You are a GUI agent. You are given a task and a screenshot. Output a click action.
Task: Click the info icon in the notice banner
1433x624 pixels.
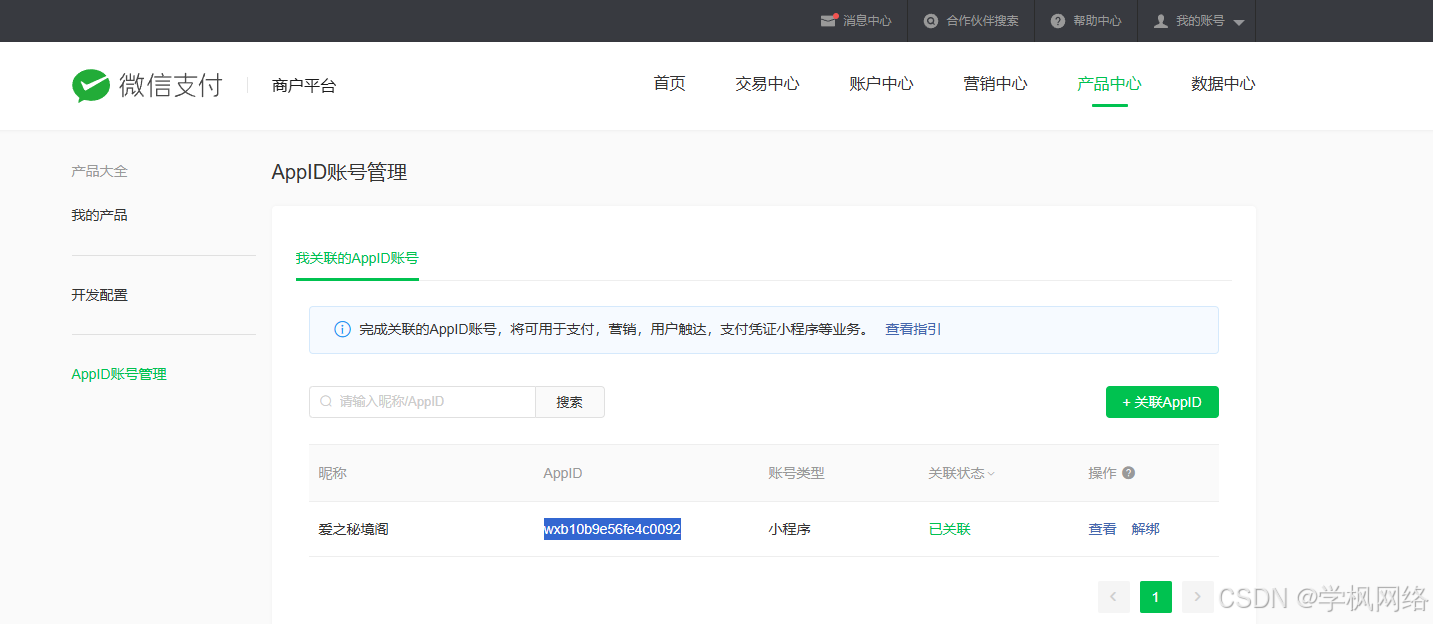pyautogui.click(x=342, y=329)
